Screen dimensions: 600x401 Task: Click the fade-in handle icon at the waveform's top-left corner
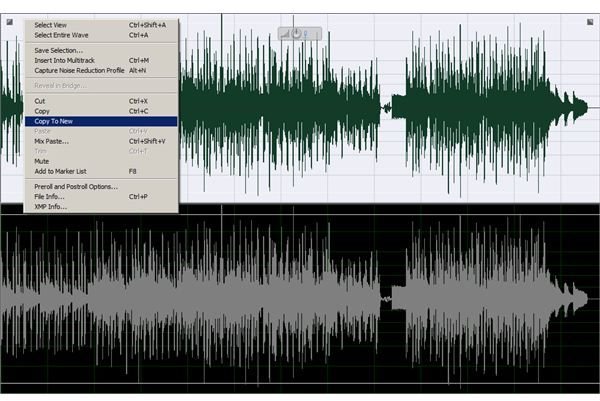click(x=10, y=22)
